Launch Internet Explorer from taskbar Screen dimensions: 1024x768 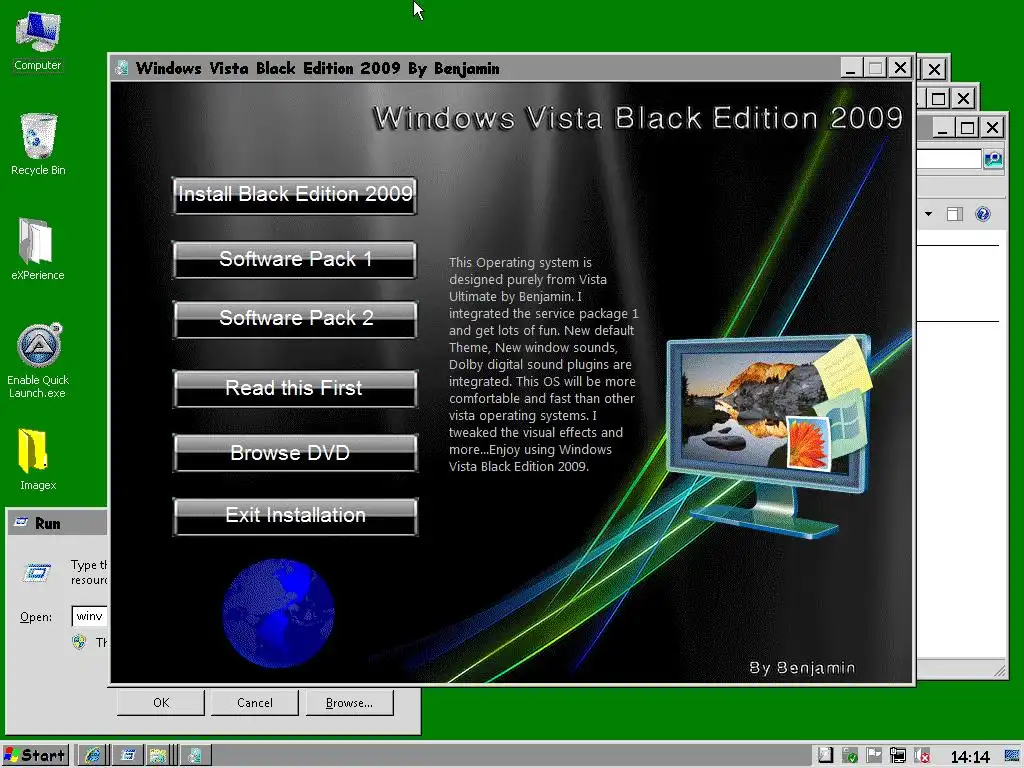pyautogui.click(x=93, y=756)
